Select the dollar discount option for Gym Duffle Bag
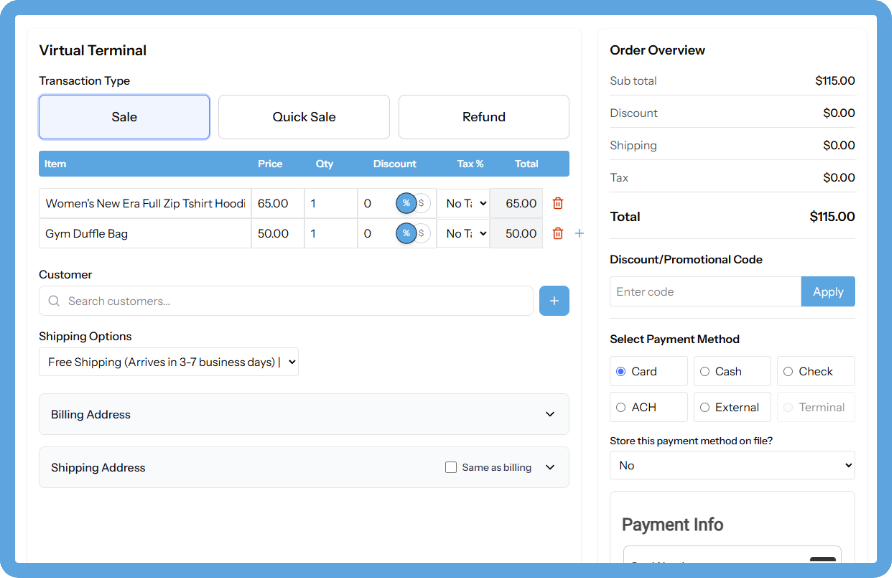This screenshot has width=892, height=578. [421, 233]
